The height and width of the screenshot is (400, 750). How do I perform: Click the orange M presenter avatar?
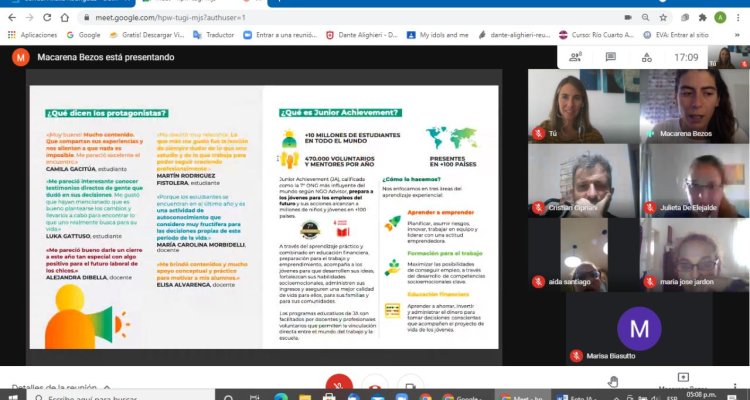(x=21, y=57)
